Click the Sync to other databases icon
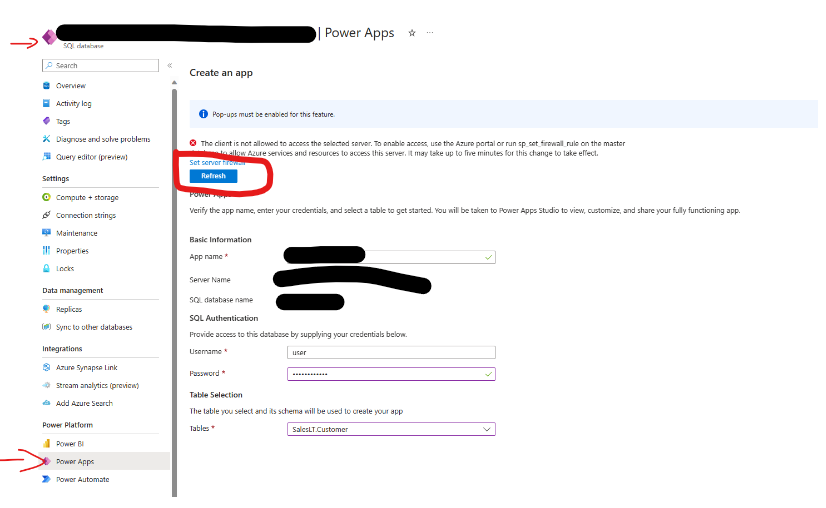 46,327
